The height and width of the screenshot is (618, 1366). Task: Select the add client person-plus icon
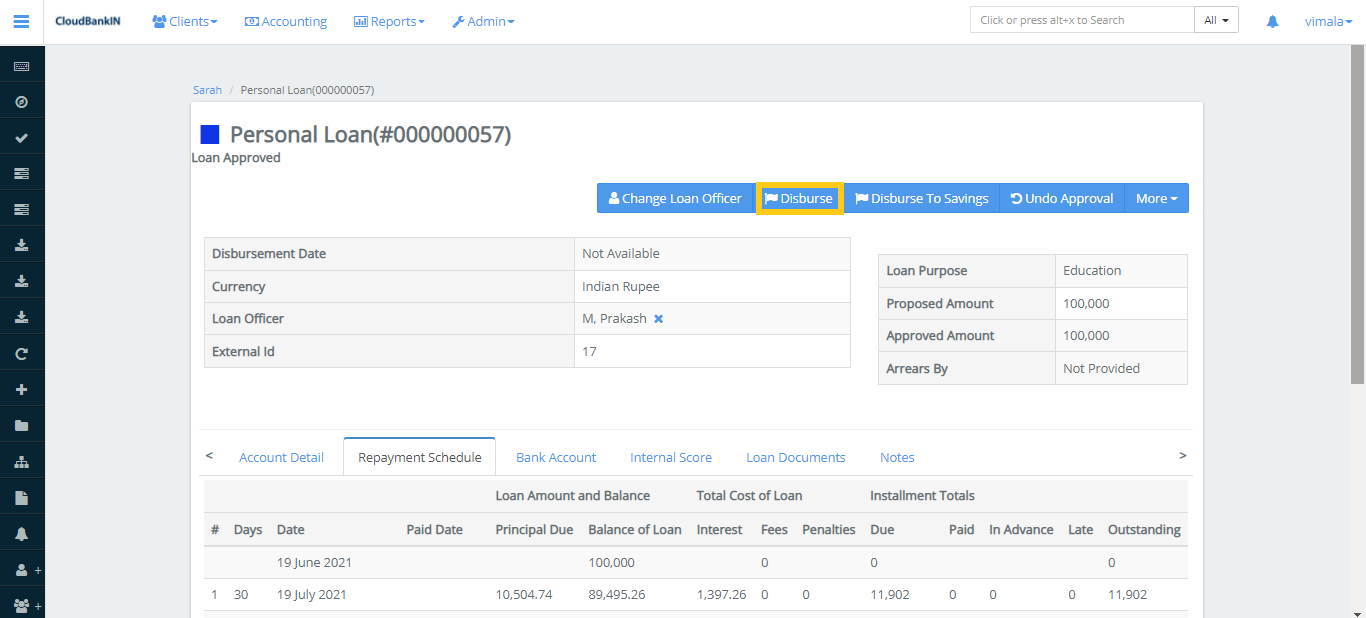tap(22, 569)
